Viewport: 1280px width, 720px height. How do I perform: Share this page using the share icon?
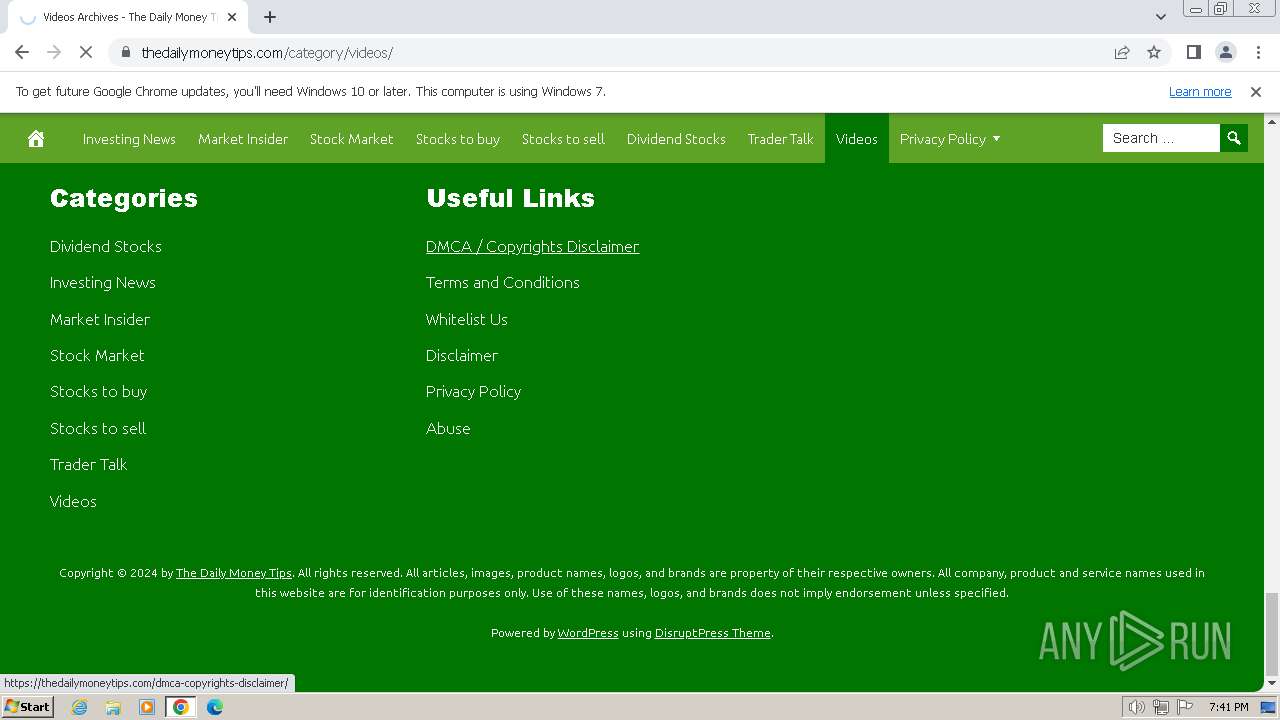(1122, 52)
